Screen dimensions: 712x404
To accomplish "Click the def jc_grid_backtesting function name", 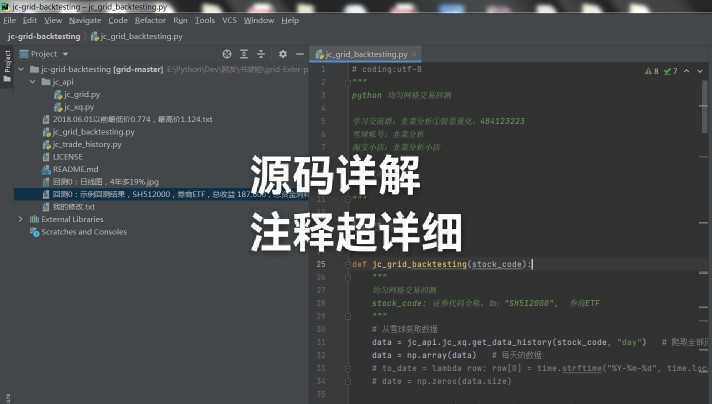I will pyautogui.click(x=420, y=264).
